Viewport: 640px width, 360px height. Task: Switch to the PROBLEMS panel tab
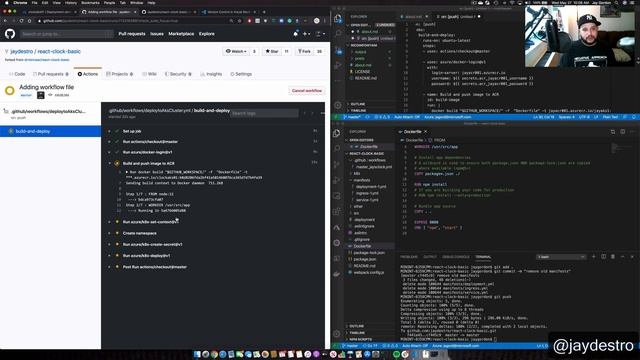(x=409, y=257)
